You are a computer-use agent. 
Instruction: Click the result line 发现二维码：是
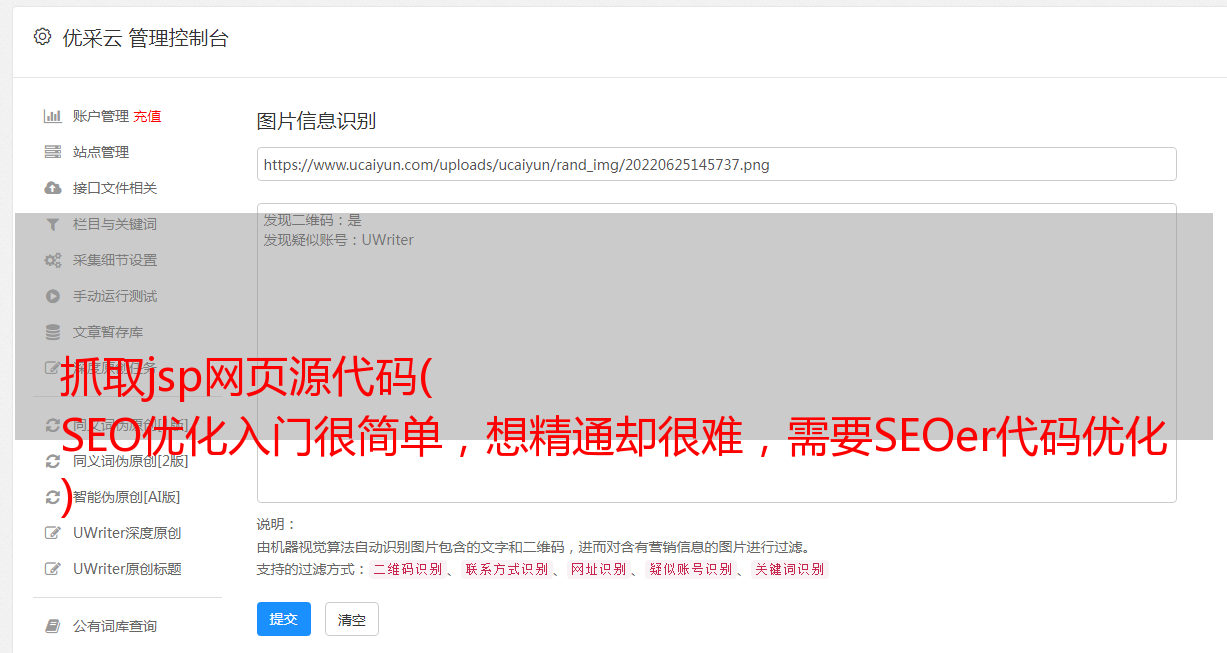pos(313,220)
